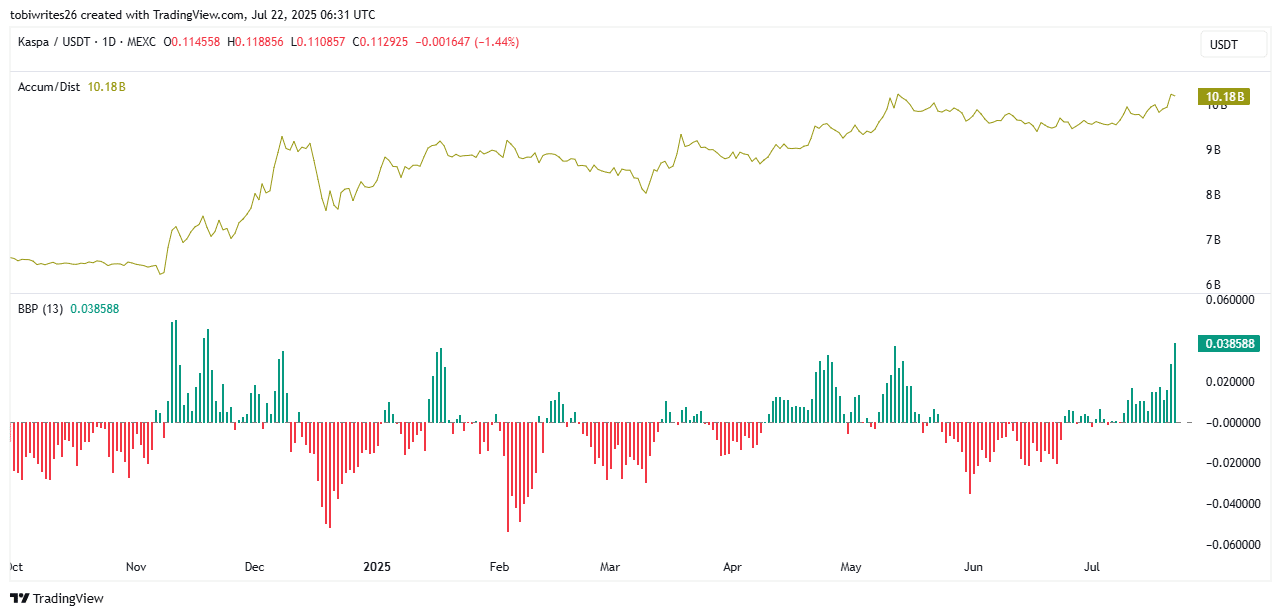Viewport: 1281px width, 616px height.
Task: Click the TradingView logo icon
Action: click(x=19, y=598)
